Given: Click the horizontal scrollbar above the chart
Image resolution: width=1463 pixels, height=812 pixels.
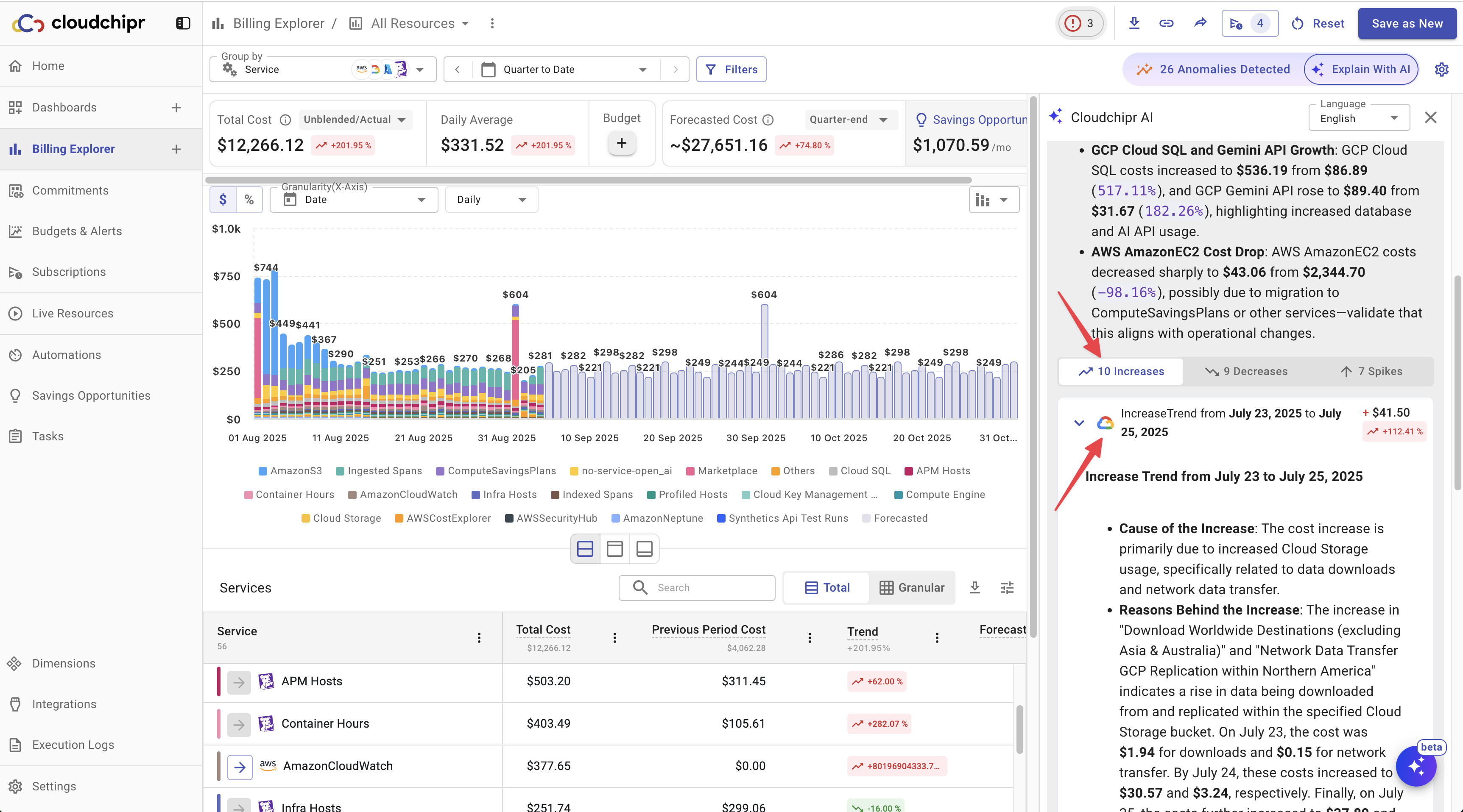Looking at the screenshot, I should pos(588,180).
